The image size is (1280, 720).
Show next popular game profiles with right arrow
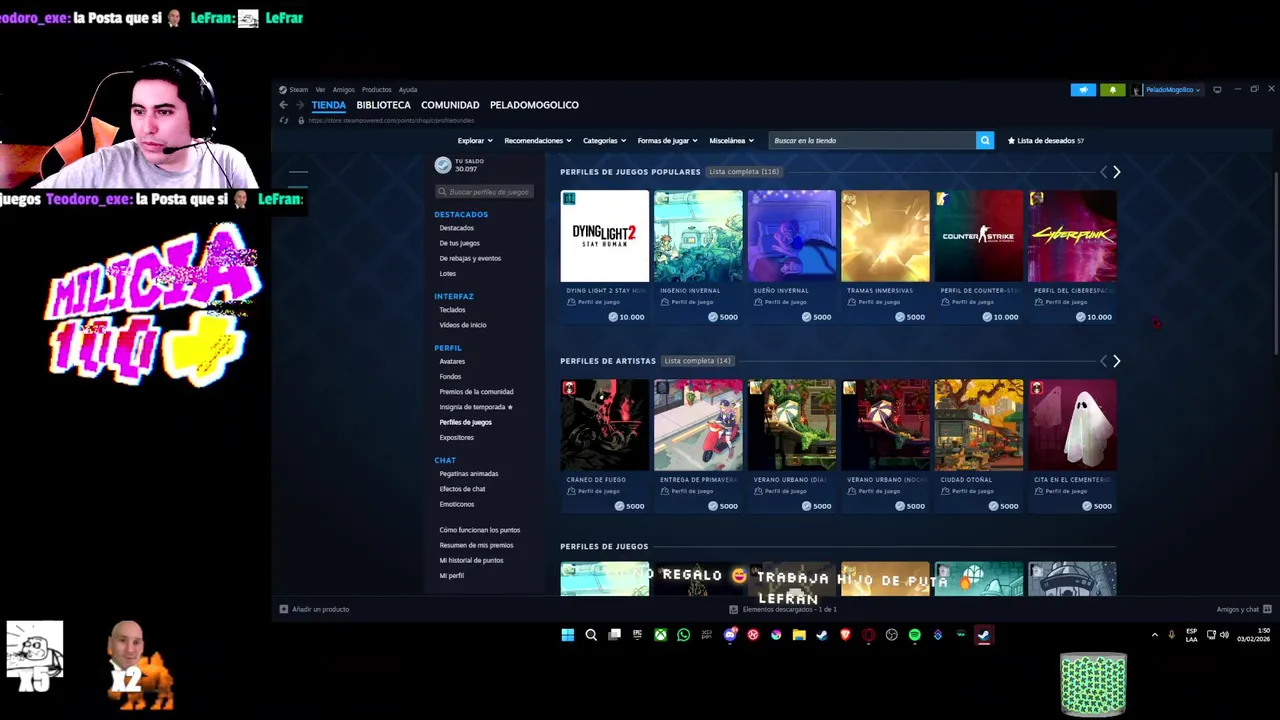1117,172
